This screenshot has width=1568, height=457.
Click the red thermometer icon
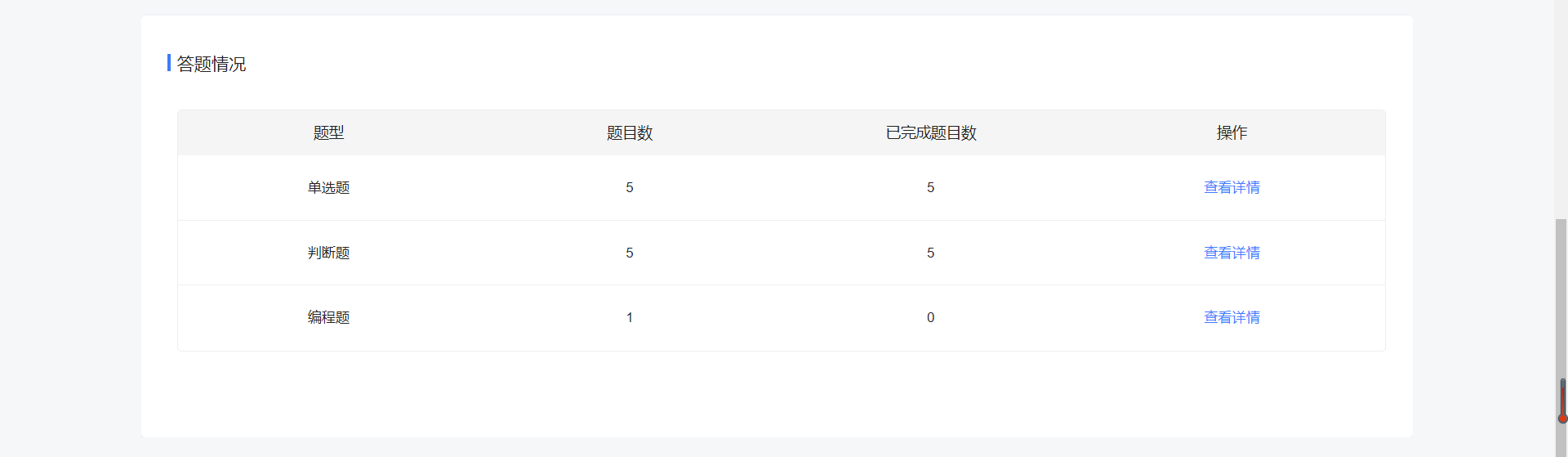[x=1562, y=401]
